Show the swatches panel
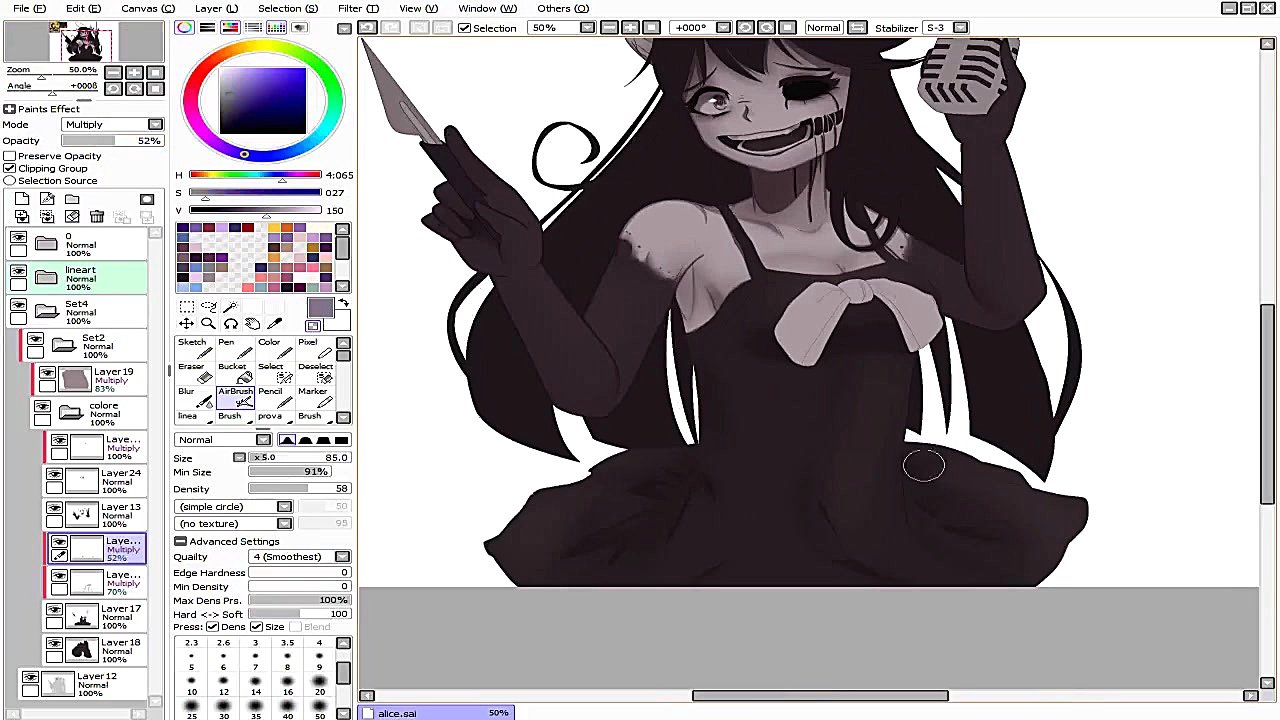This screenshot has height=720, width=1280. coord(277,28)
